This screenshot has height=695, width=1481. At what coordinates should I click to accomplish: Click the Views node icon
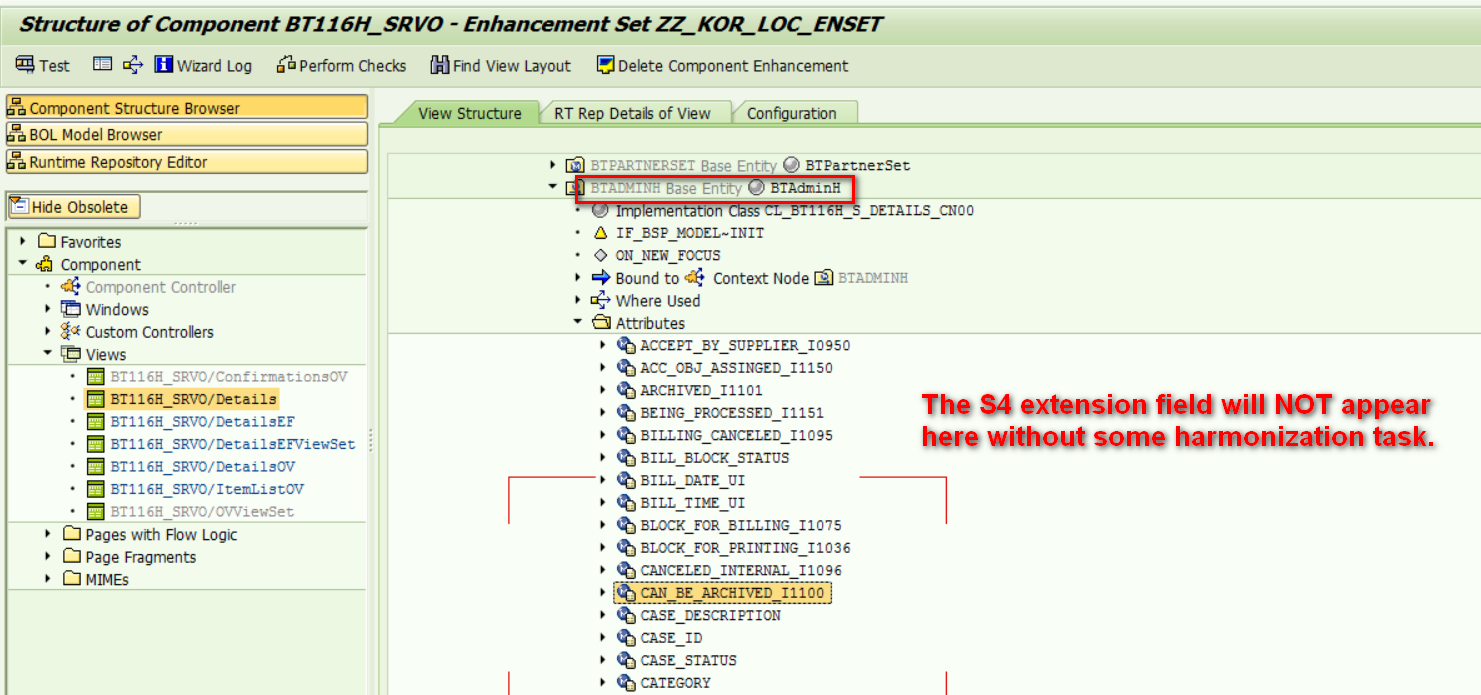click(70, 353)
